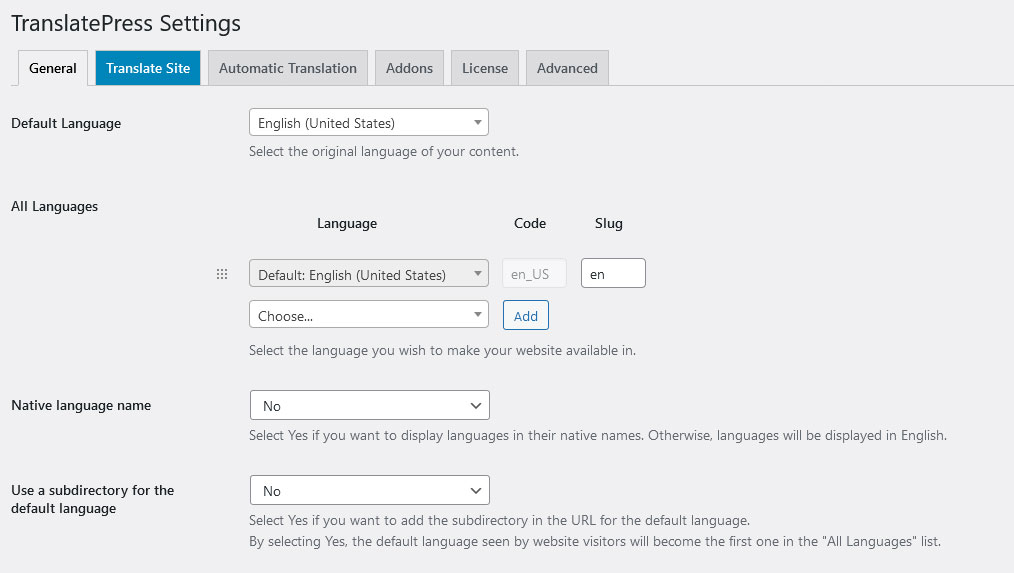
Task: Open the License tab
Action: (x=485, y=68)
